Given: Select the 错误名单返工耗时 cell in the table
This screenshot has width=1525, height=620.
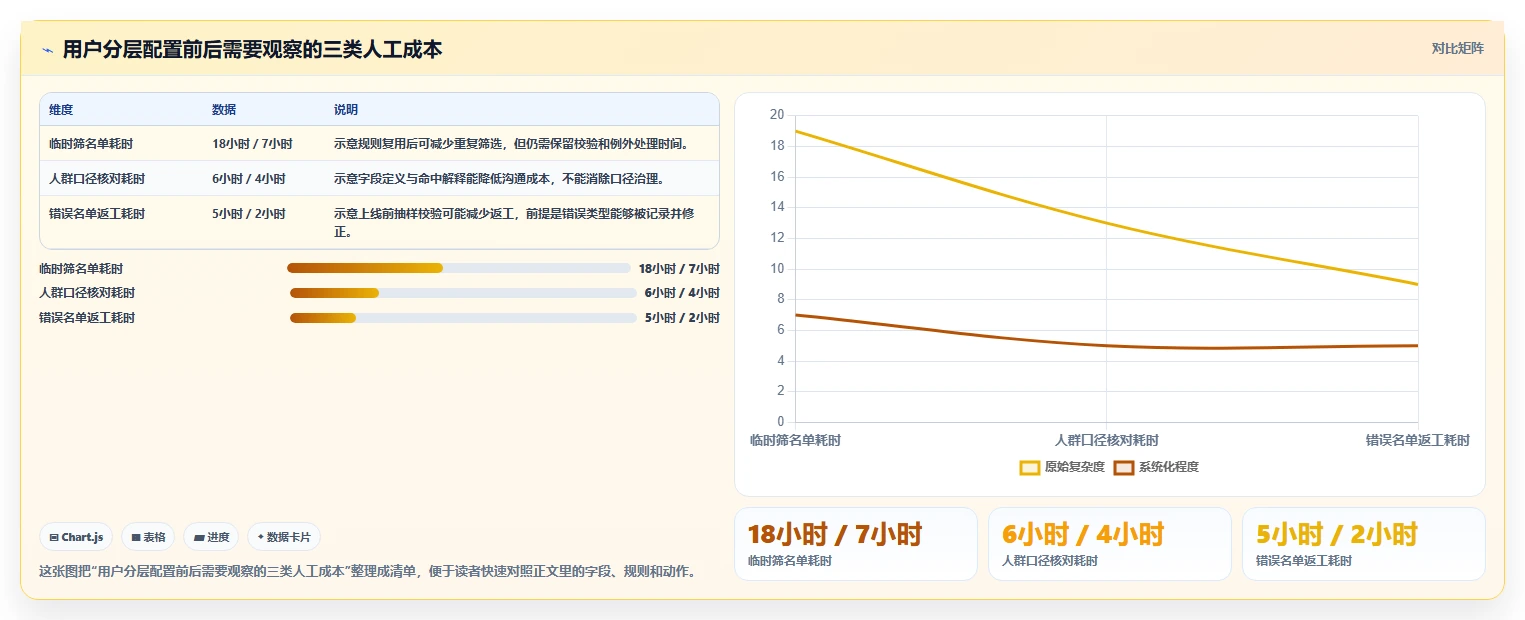Looking at the screenshot, I should coord(97,214).
